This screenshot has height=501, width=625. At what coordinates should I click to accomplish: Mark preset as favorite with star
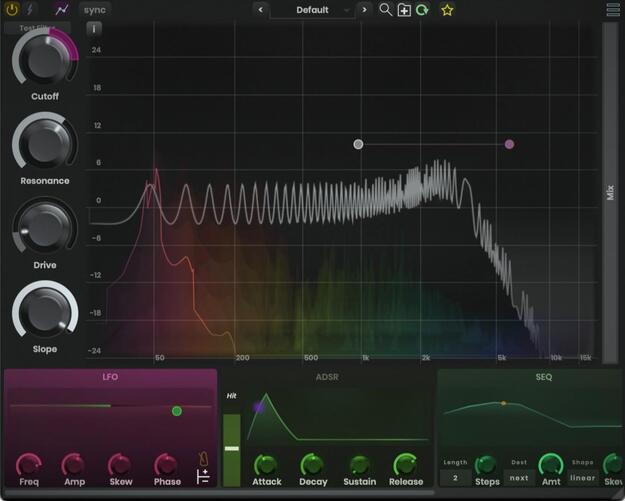tap(447, 10)
